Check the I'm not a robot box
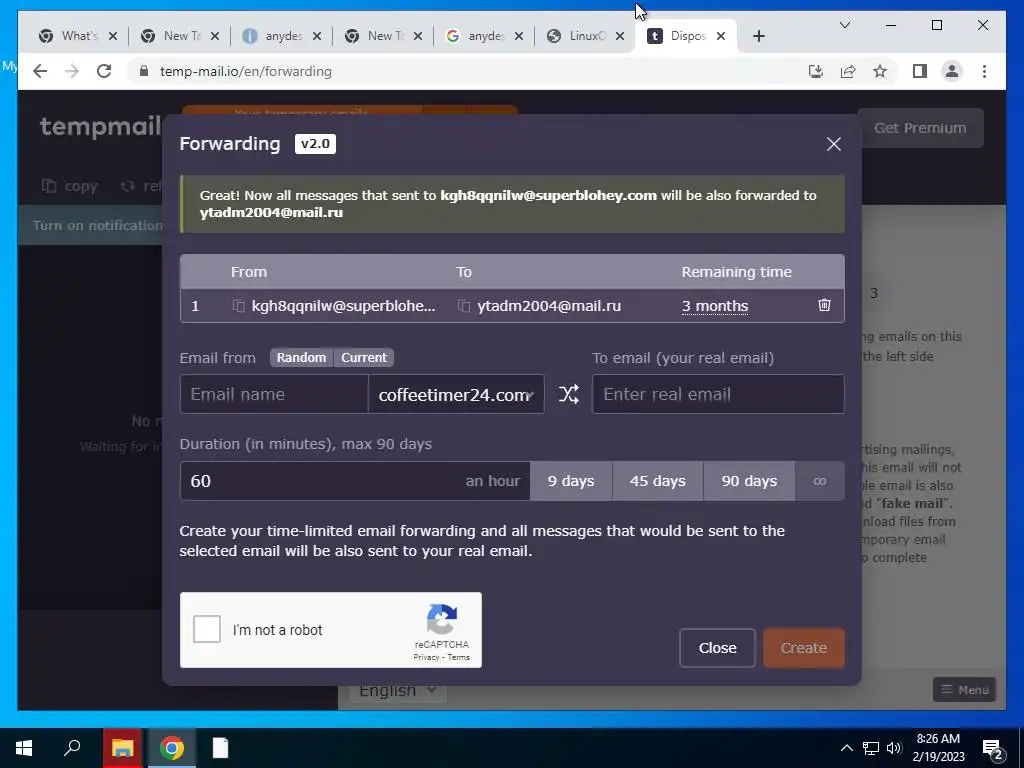 207,630
